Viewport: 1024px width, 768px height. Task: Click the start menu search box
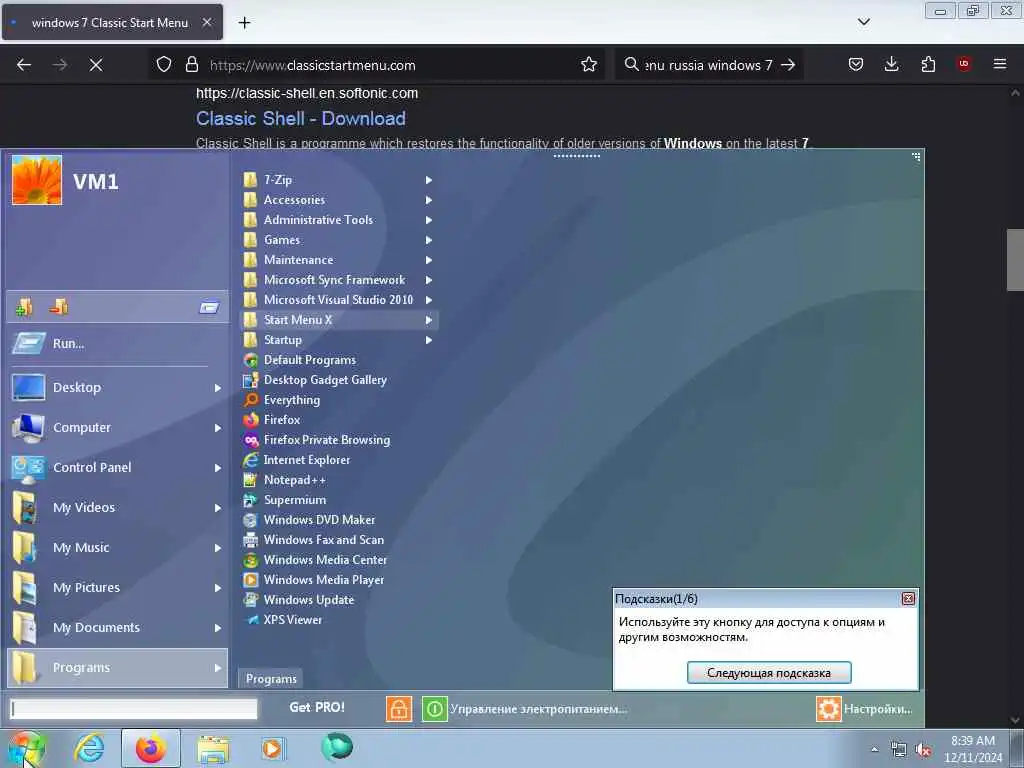[134, 709]
